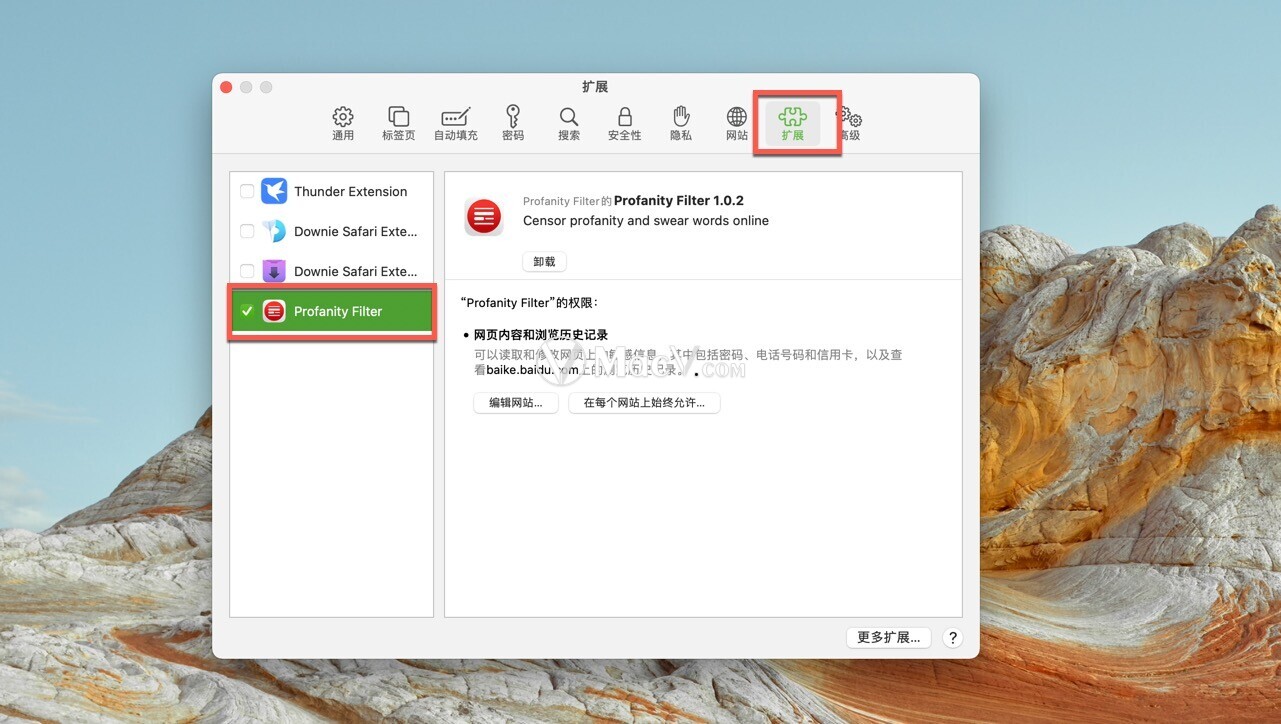This screenshot has width=1281, height=724.
Task: Click the 网页内容和浏览历史记录 permission text
Action: tap(541, 335)
